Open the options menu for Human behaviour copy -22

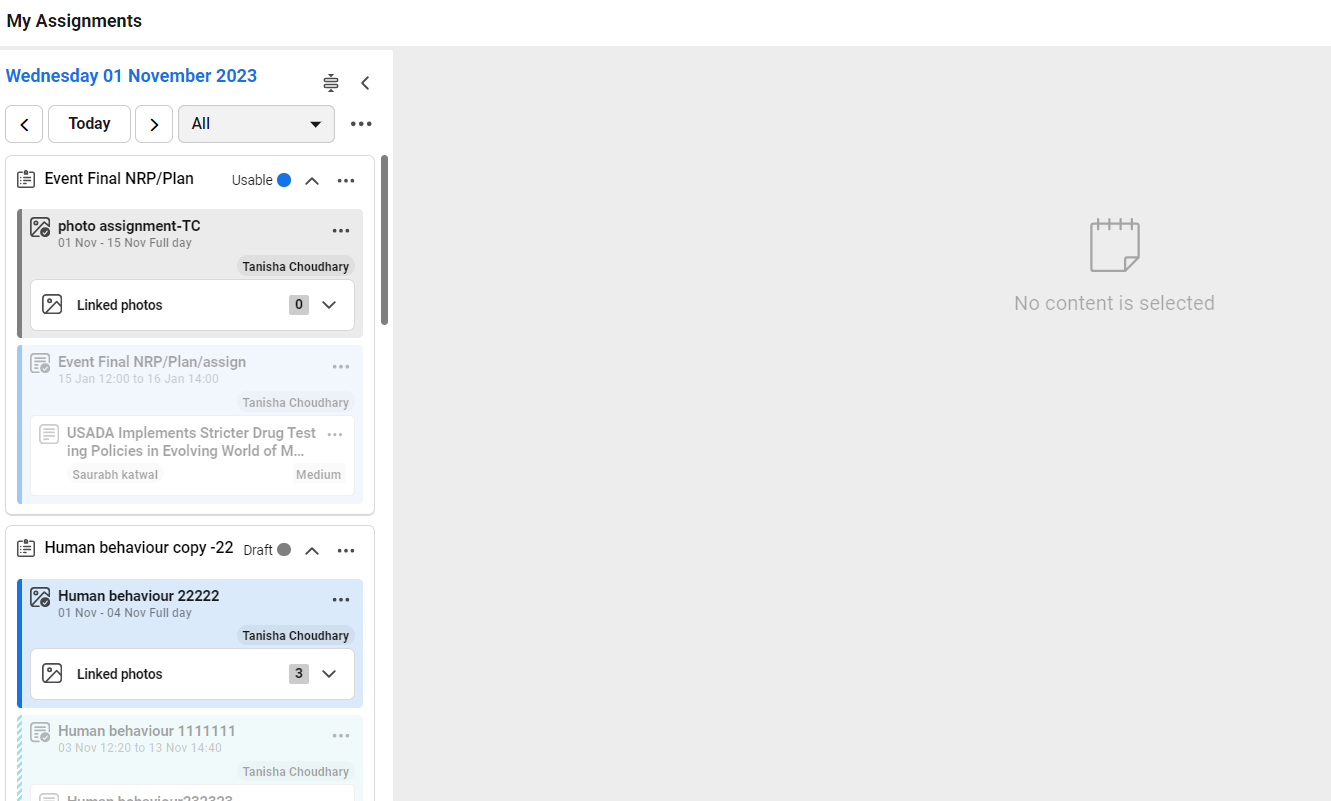pos(346,550)
